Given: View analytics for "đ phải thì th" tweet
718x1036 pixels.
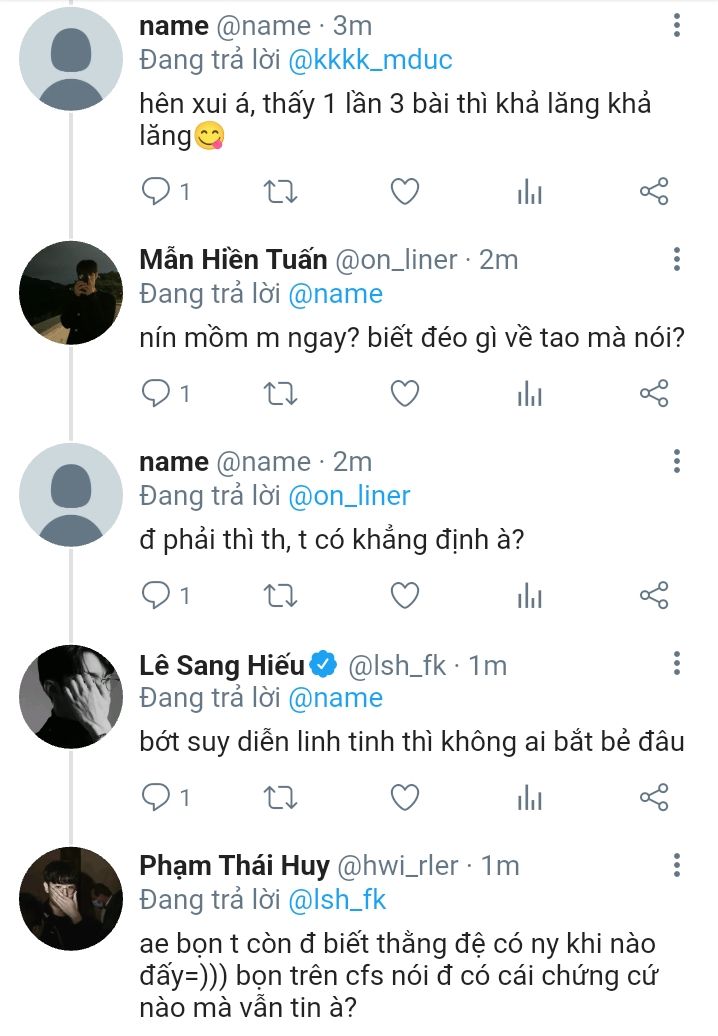Looking at the screenshot, I should pos(529,596).
